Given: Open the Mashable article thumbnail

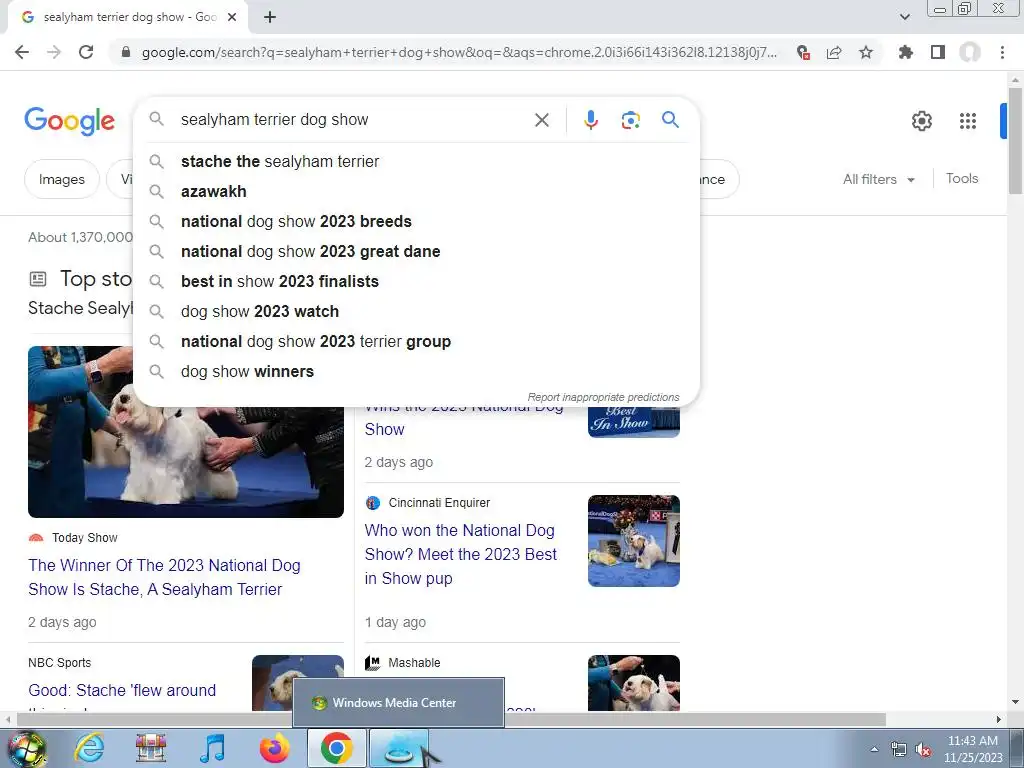Looking at the screenshot, I should (633, 682).
